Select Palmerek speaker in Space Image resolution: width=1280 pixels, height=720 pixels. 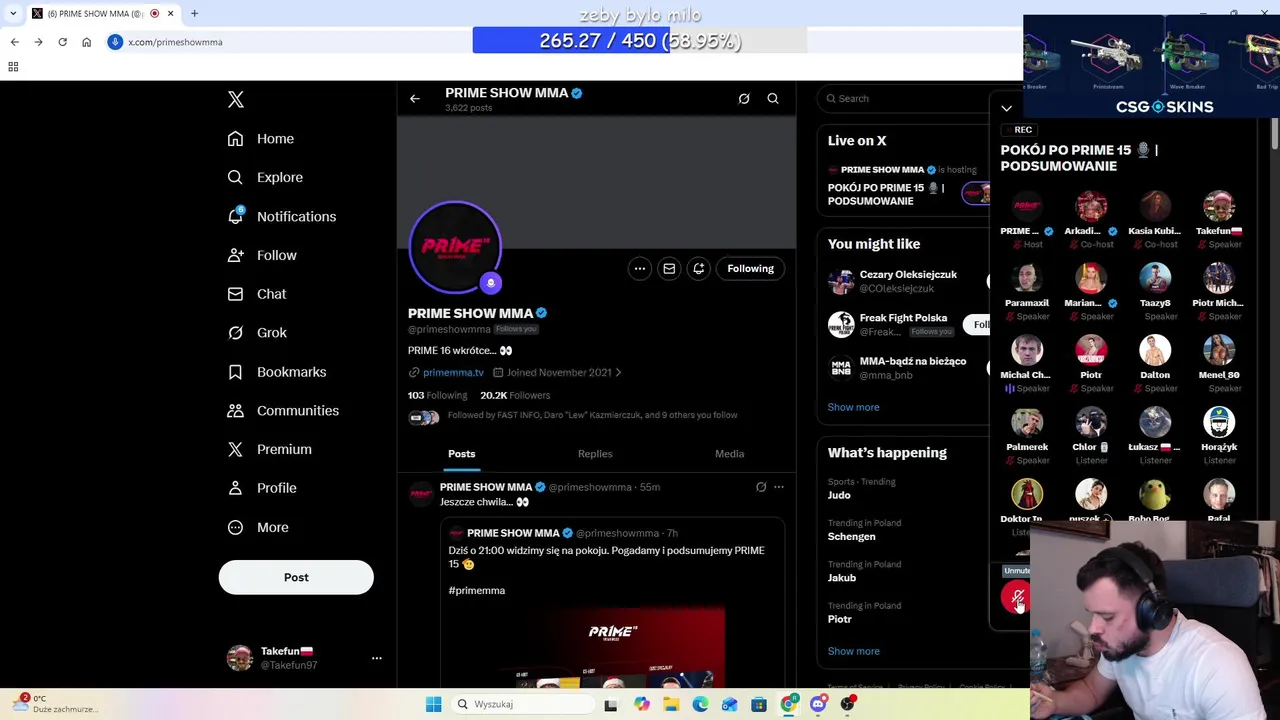click(1027, 423)
